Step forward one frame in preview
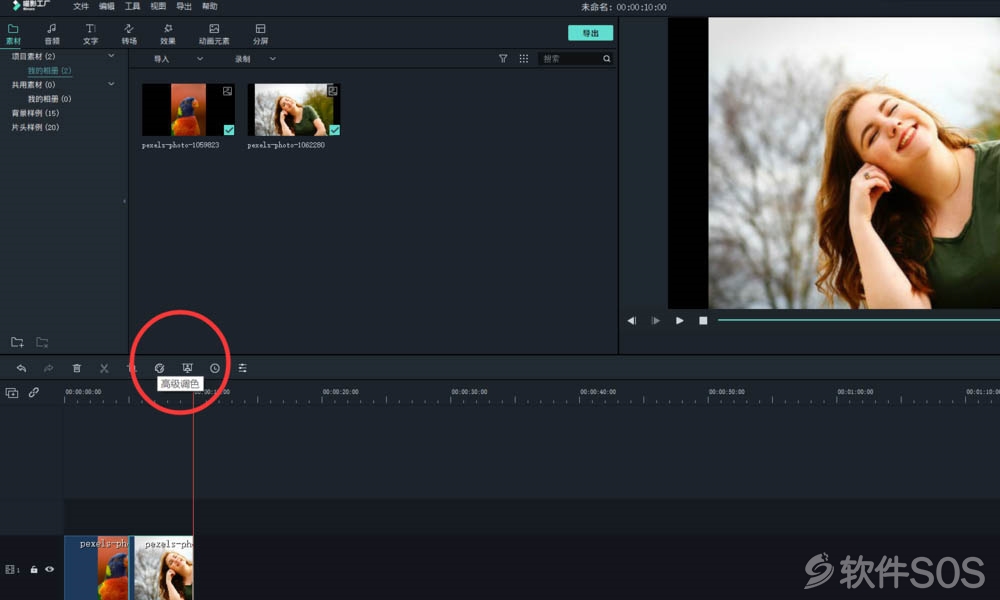 (x=656, y=321)
